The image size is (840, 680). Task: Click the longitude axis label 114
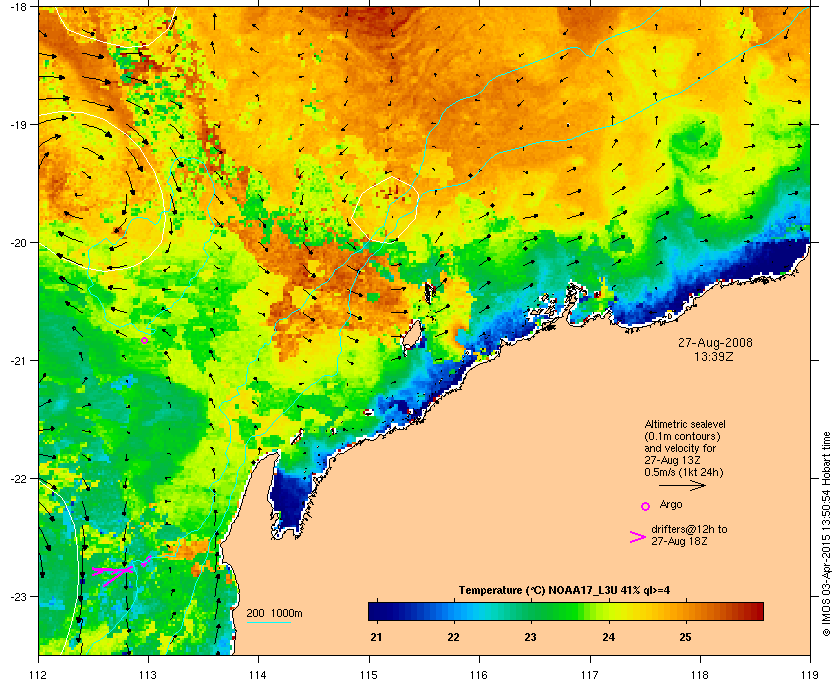pos(258,674)
